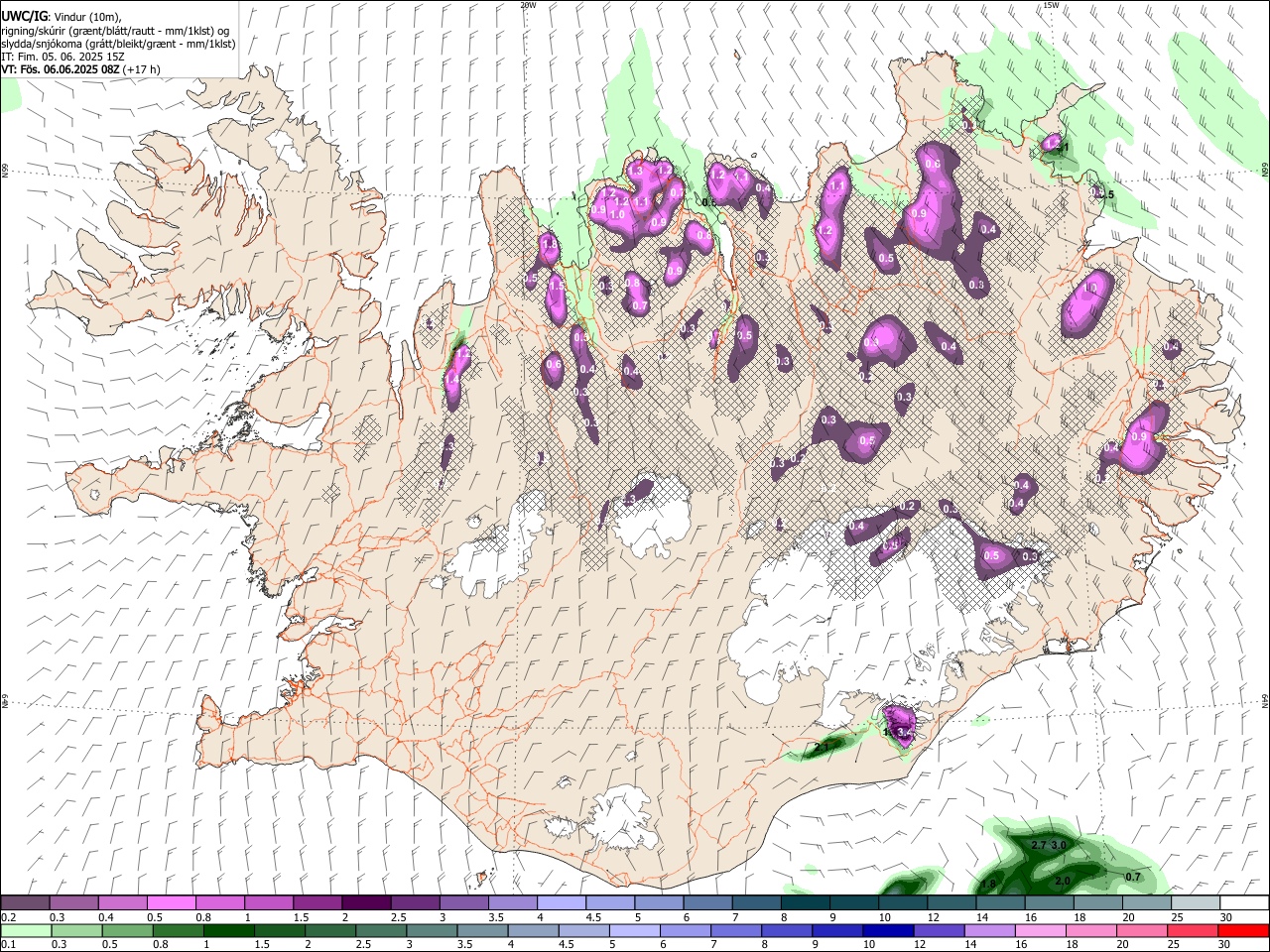Pick the dark mauve 0.2 snow legend swatch
The width and height of the screenshot is (1270, 952).
click(x=25, y=902)
